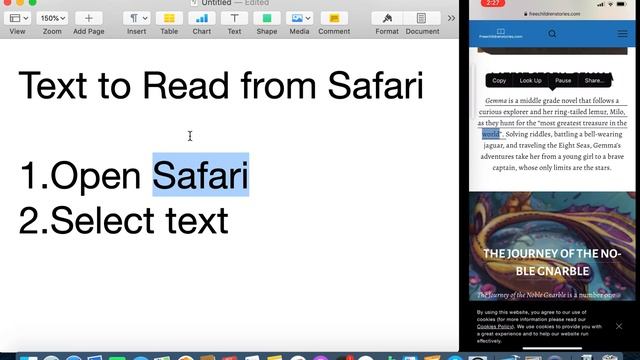
Task: Open the Document inspector
Action: [422, 18]
